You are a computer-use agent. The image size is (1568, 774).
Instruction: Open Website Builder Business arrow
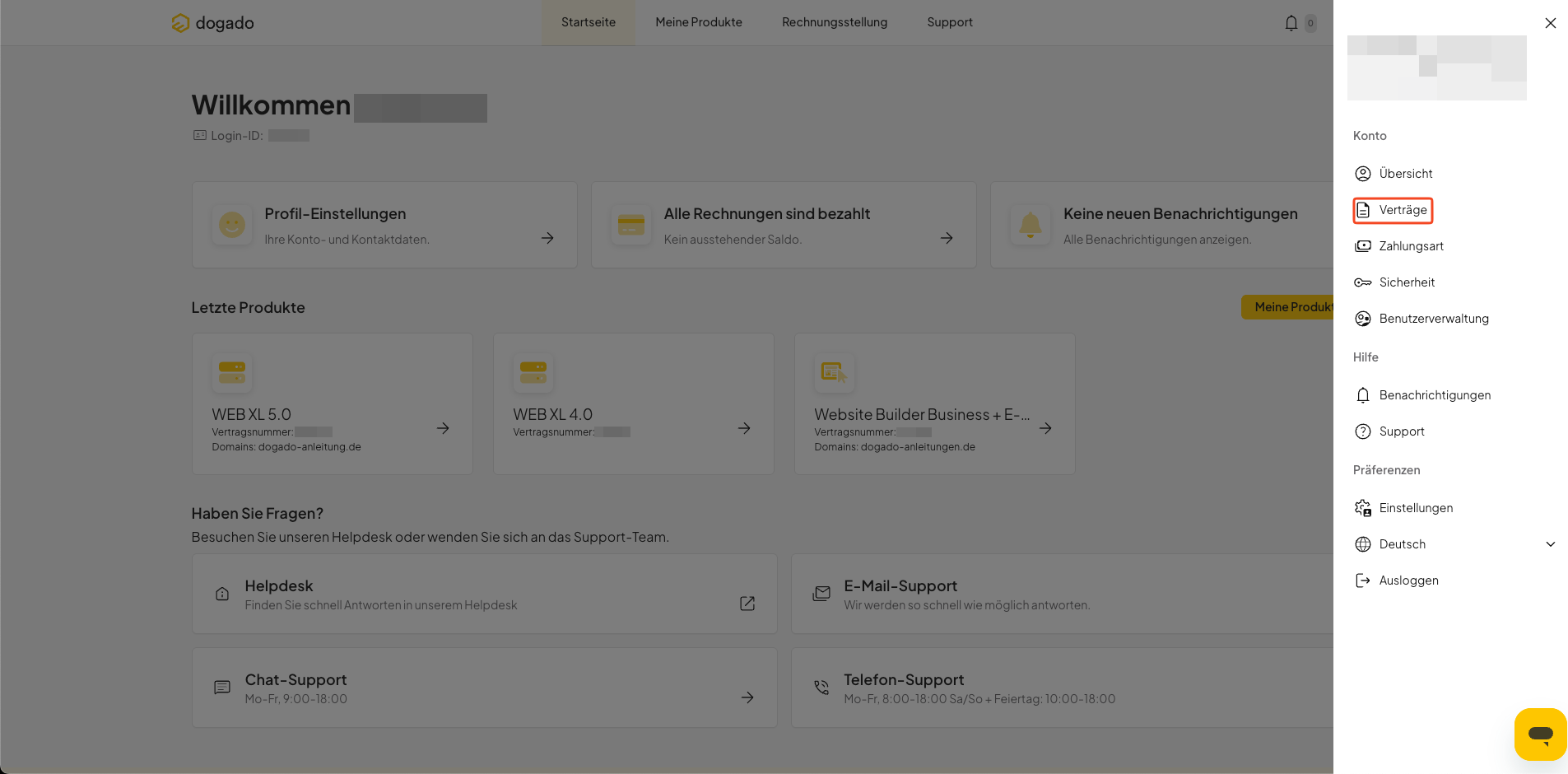tap(1045, 428)
